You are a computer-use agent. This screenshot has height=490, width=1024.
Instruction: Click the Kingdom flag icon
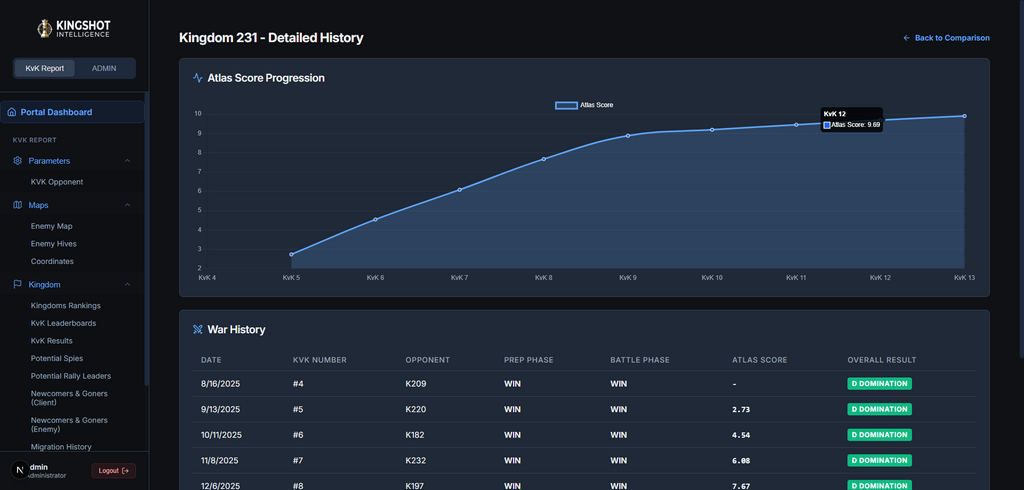pyautogui.click(x=18, y=285)
